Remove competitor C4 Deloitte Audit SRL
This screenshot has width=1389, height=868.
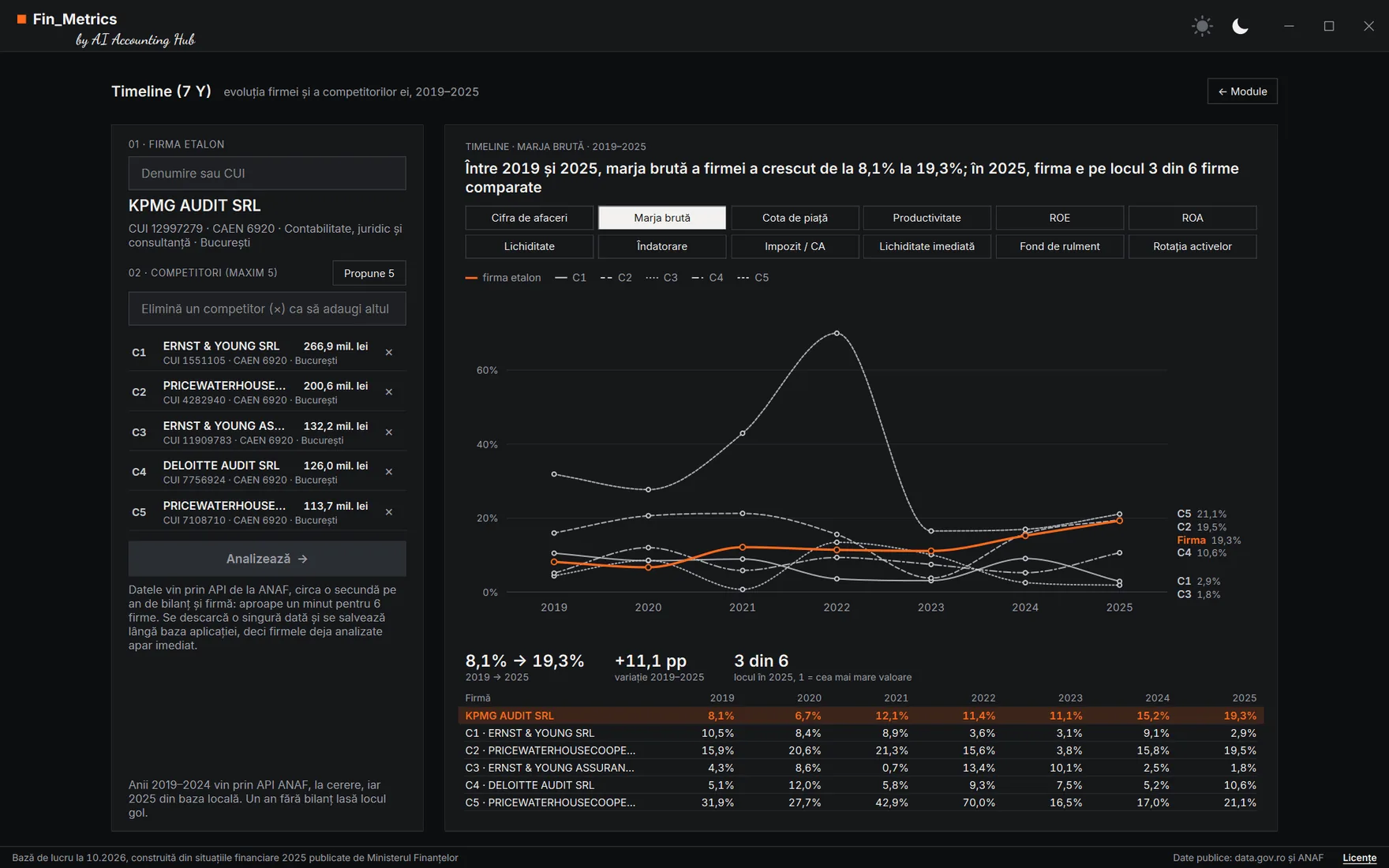pyautogui.click(x=389, y=472)
